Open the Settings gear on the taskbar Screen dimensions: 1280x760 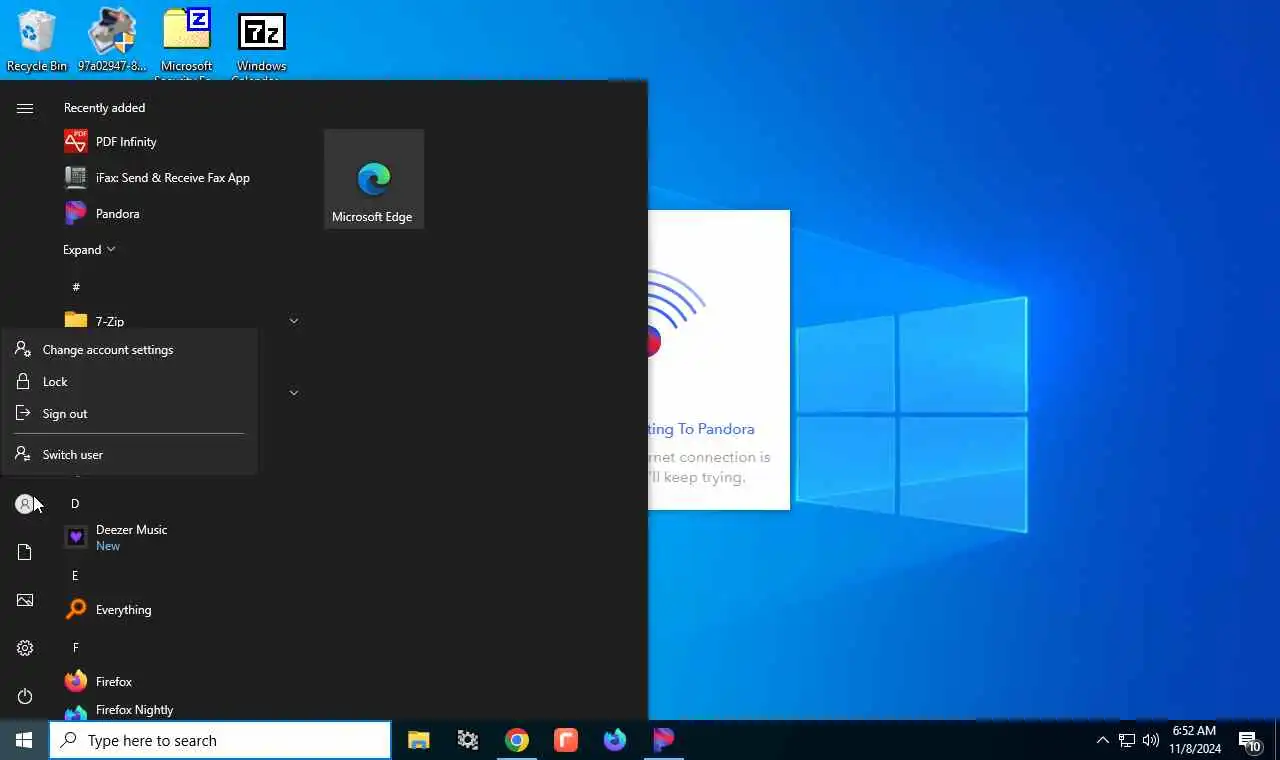[468, 740]
